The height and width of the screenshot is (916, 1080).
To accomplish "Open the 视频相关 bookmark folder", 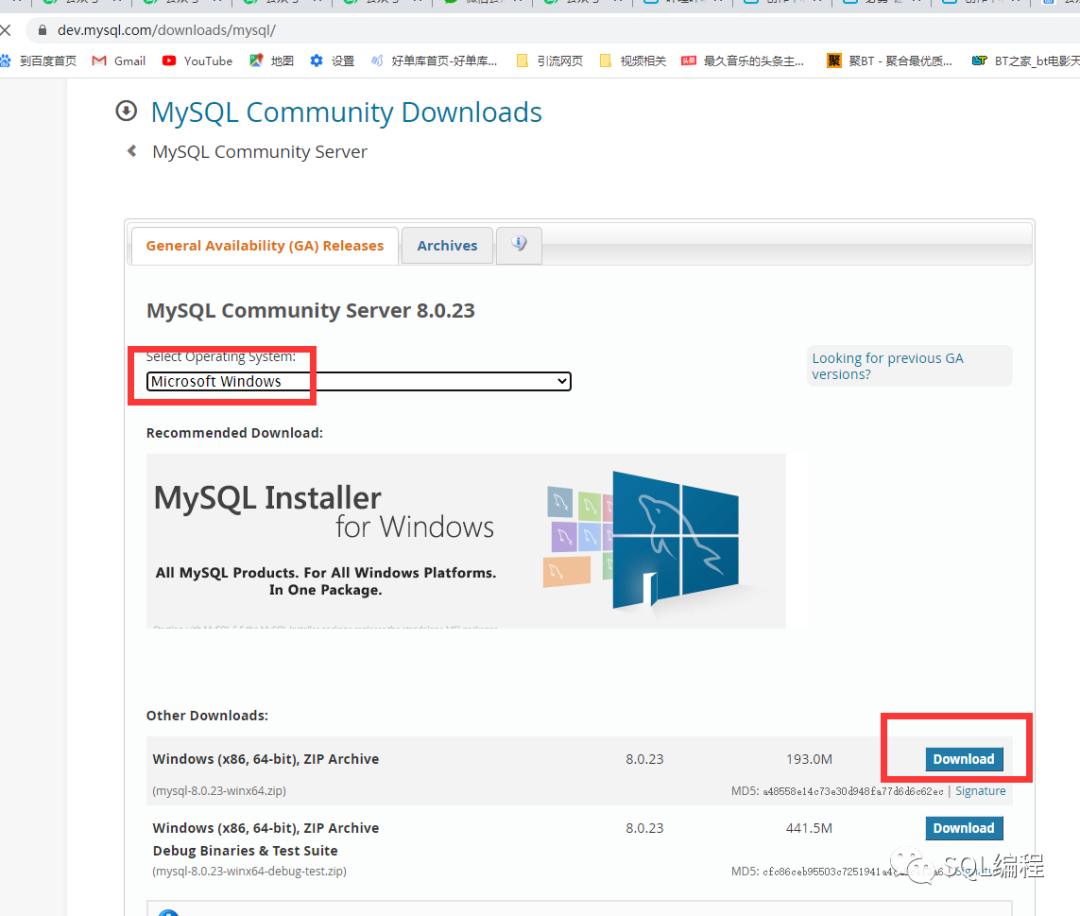I will point(633,61).
